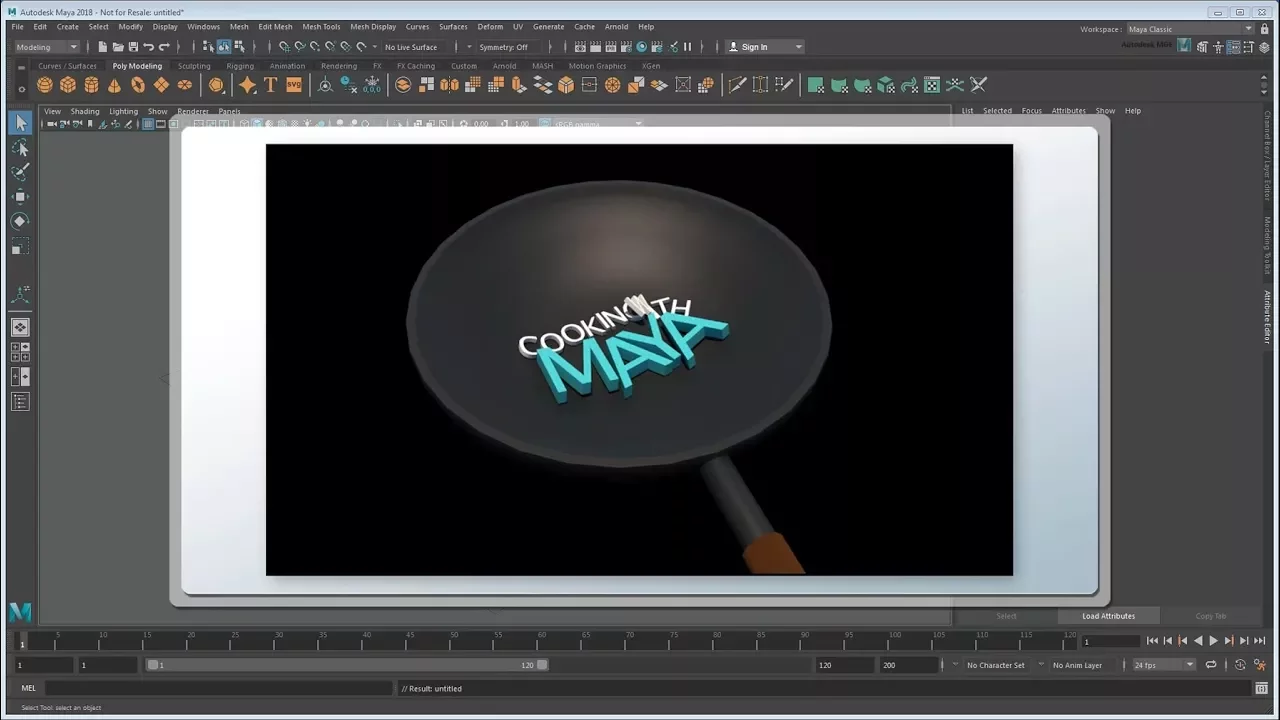The image size is (1280, 720).
Task: Create a polygon sphere from the shelf
Action: click(x=45, y=85)
